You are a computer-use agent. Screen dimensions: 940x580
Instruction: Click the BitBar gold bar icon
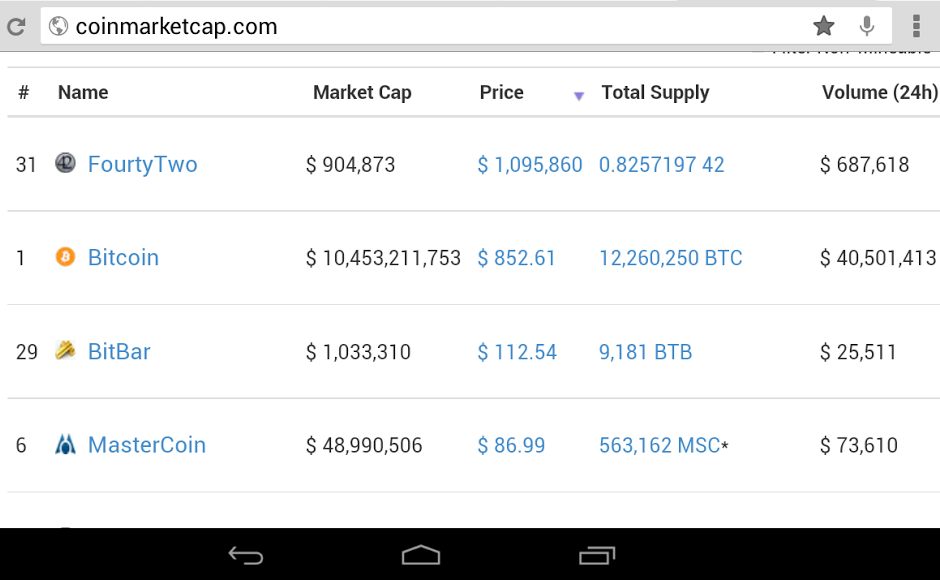[65, 350]
